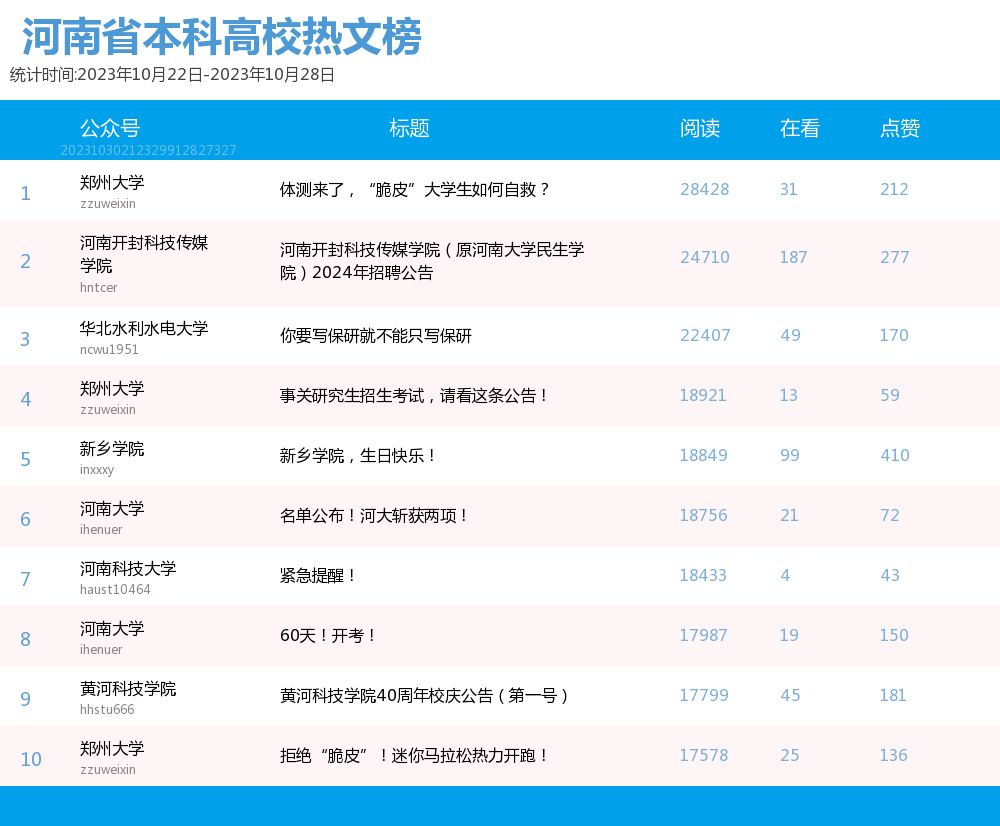Click the 点赞 column header
Image resolution: width=1000 pixels, height=826 pixels.
900,128
